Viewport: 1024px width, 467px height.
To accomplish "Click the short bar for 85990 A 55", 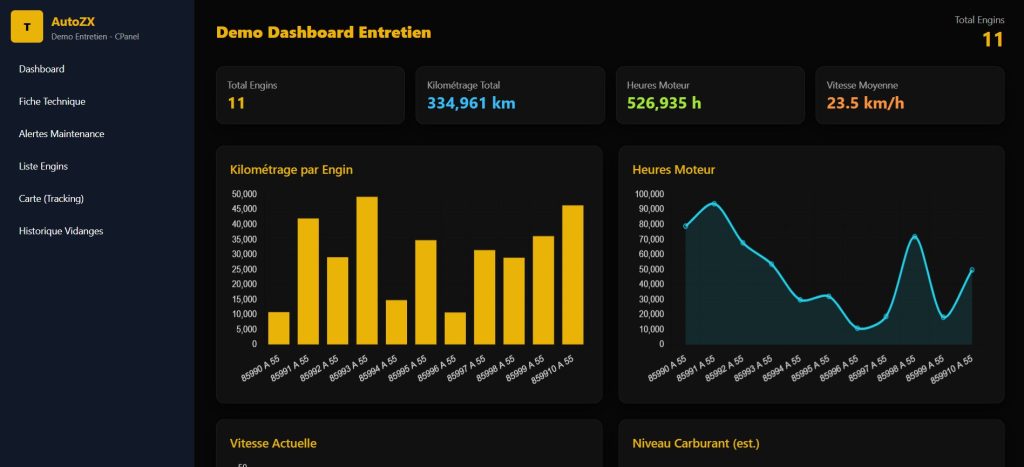I will coord(279,328).
